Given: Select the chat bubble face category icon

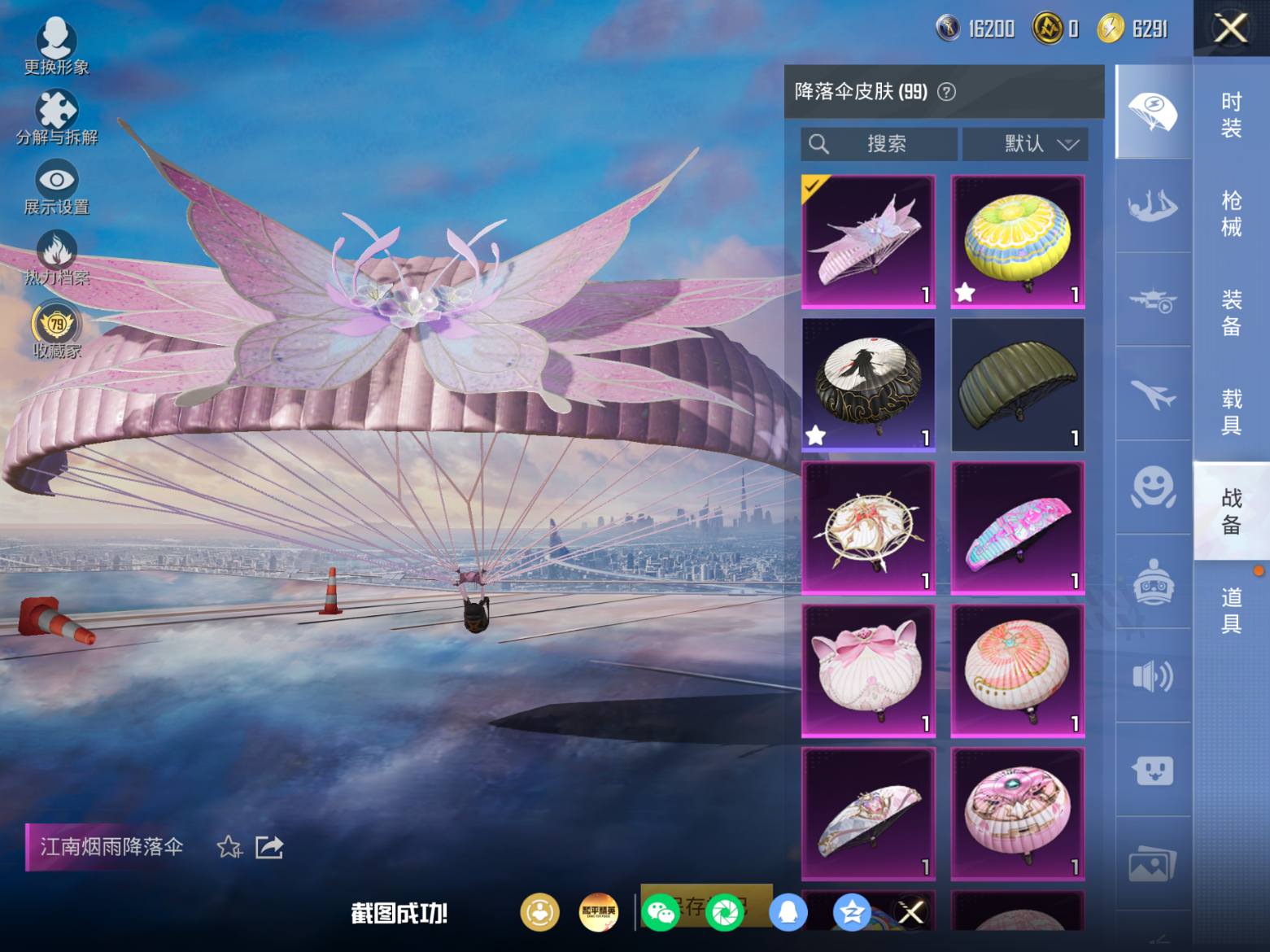Looking at the screenshot, I should pos(1153,770).
